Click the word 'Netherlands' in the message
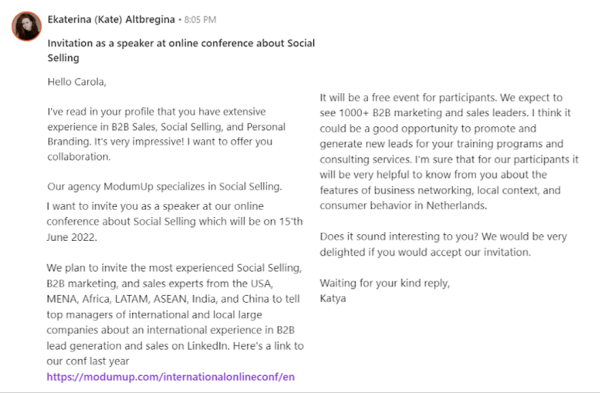 click(x=456, y=206)
